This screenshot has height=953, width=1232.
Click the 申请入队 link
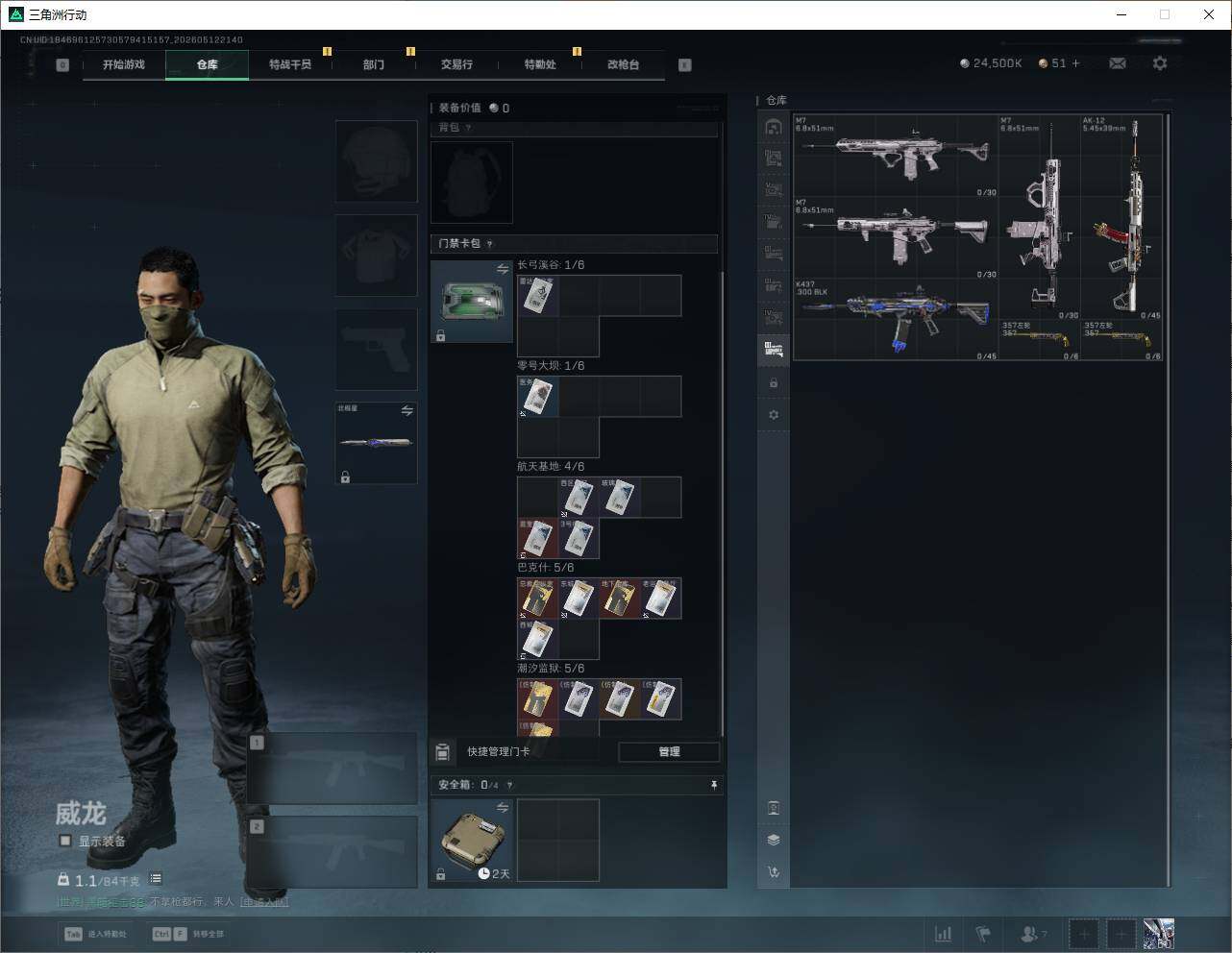click(x=264, y=902)
